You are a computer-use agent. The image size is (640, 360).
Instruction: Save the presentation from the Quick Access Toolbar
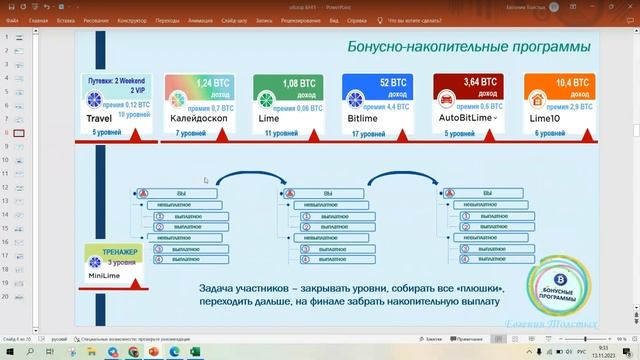(11, 7)
